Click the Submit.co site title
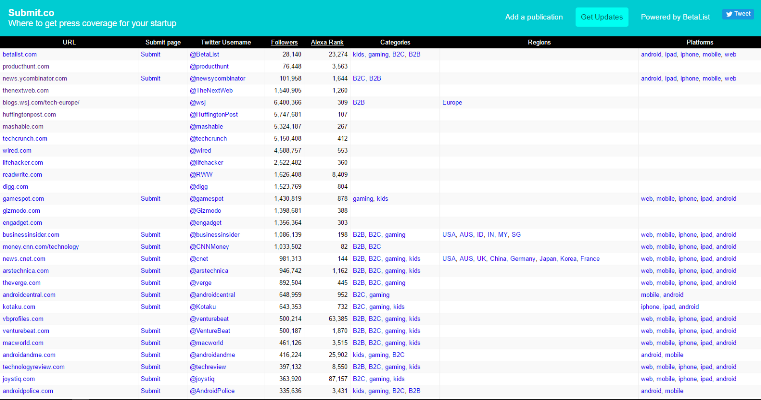The width and height of the screenshot is (761, 400). 31,13
